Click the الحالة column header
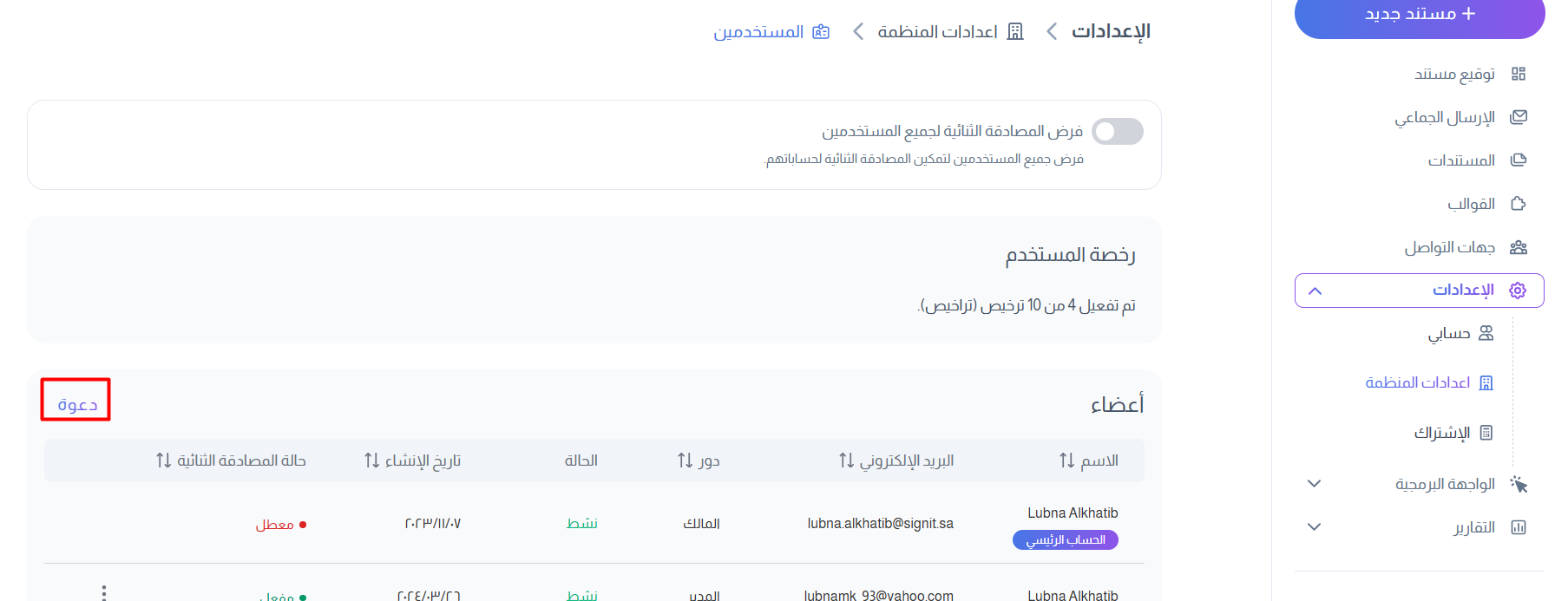The image size is (1568, 601). coord(581,461)
